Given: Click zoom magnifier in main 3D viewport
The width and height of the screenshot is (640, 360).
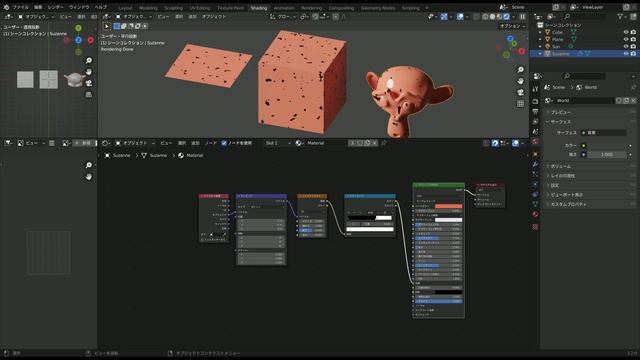Looking at the screenshot, I should pyautogui.click(x=520, y=70).
